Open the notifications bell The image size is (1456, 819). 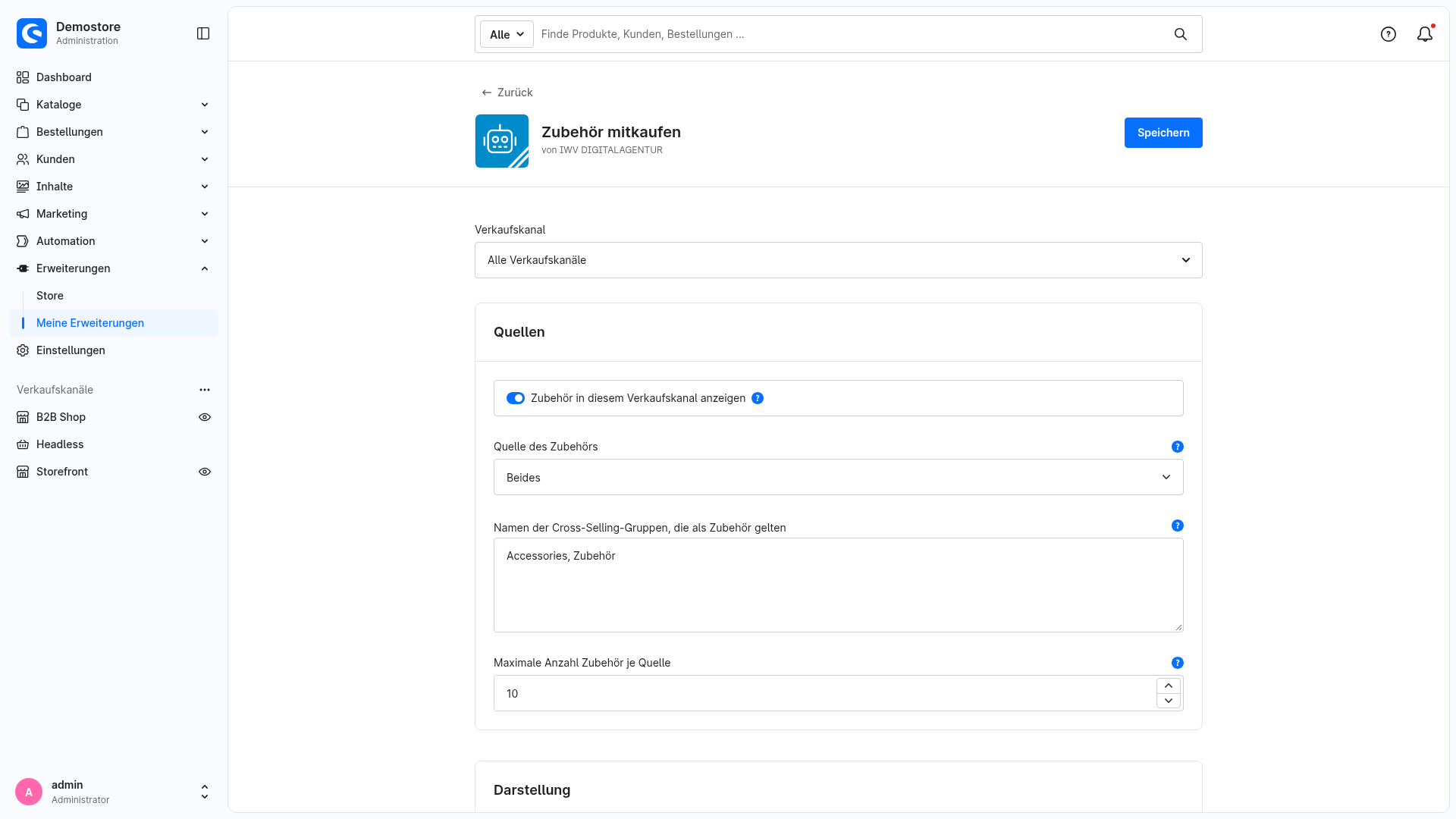(x=1425, y=34)
